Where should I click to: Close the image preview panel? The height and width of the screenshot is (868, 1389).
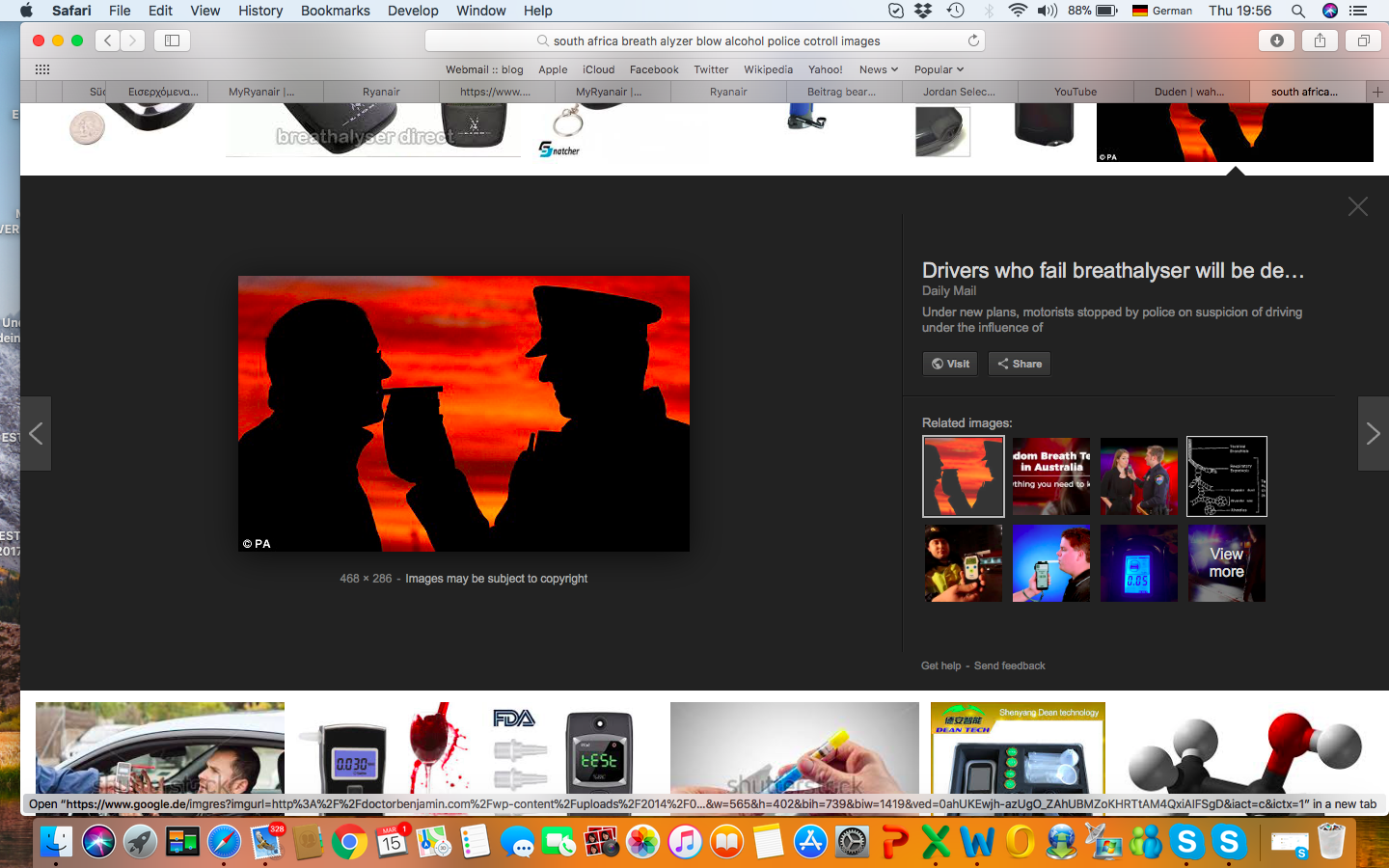click(1357, 206)
